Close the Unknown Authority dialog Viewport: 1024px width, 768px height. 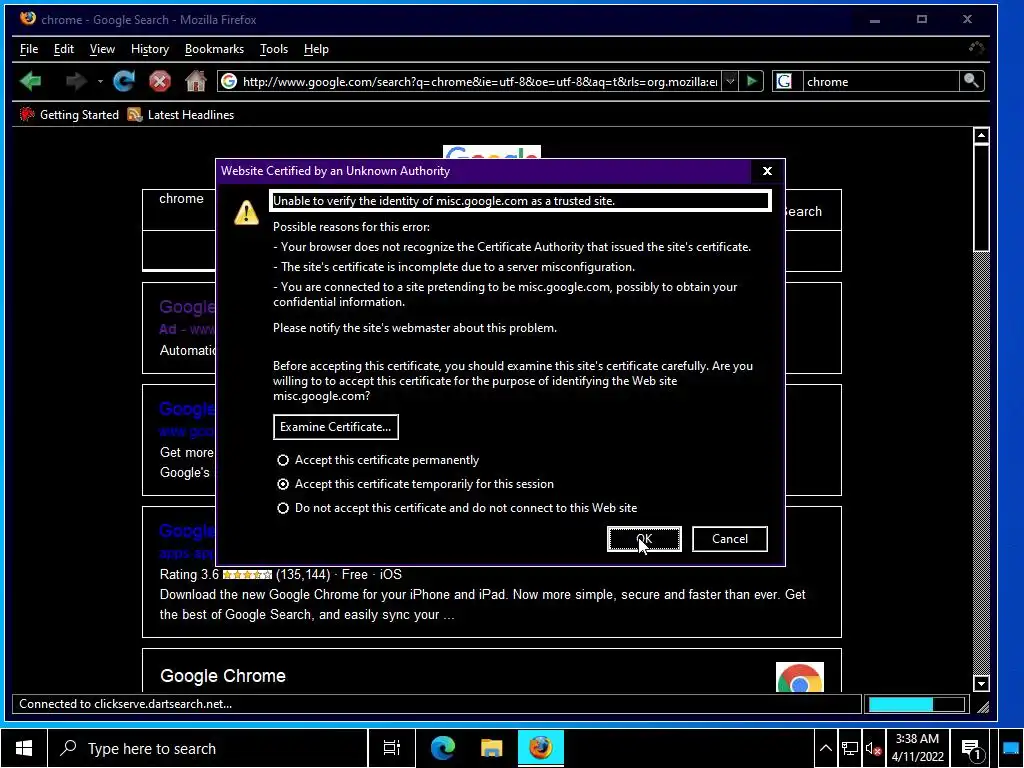tap(767, 171)
